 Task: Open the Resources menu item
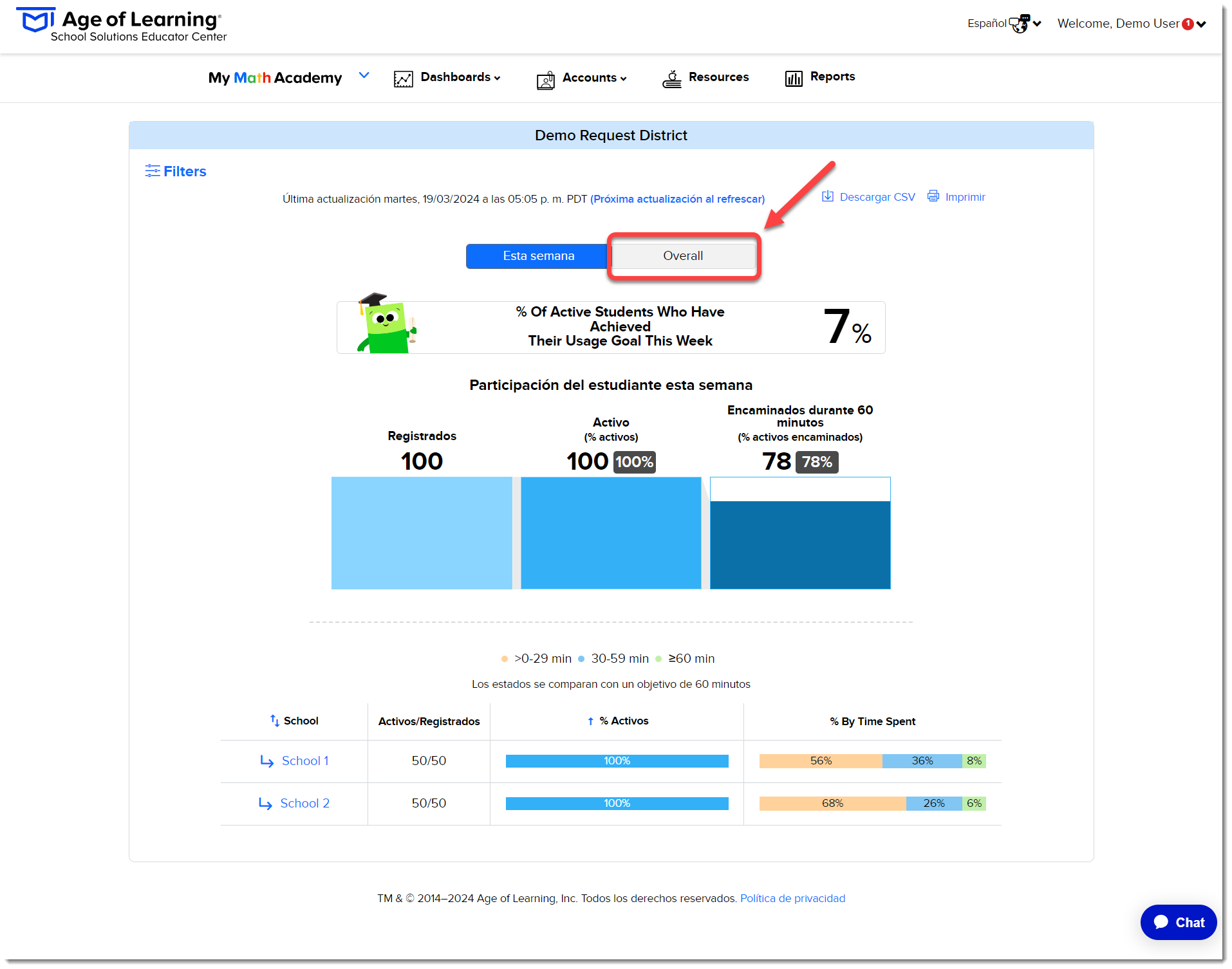coord(718,77)
